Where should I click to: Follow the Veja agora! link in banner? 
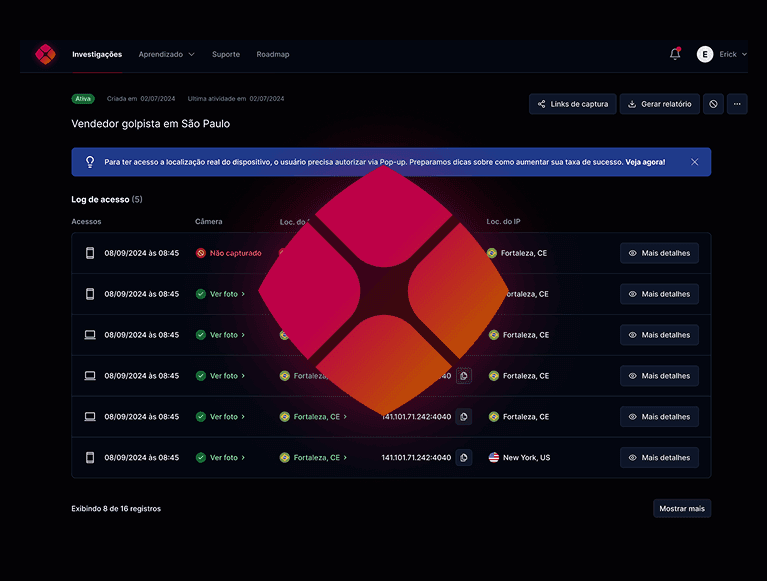(645, 162)
